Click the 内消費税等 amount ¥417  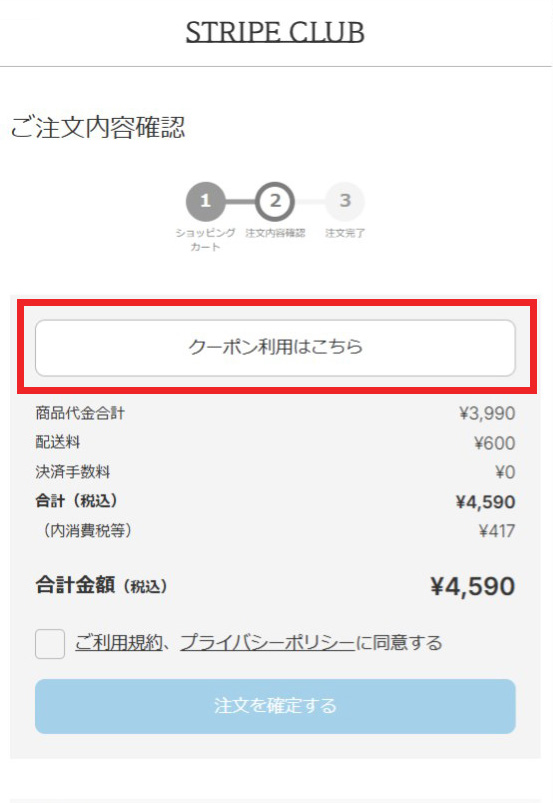(x=497, y=531)
